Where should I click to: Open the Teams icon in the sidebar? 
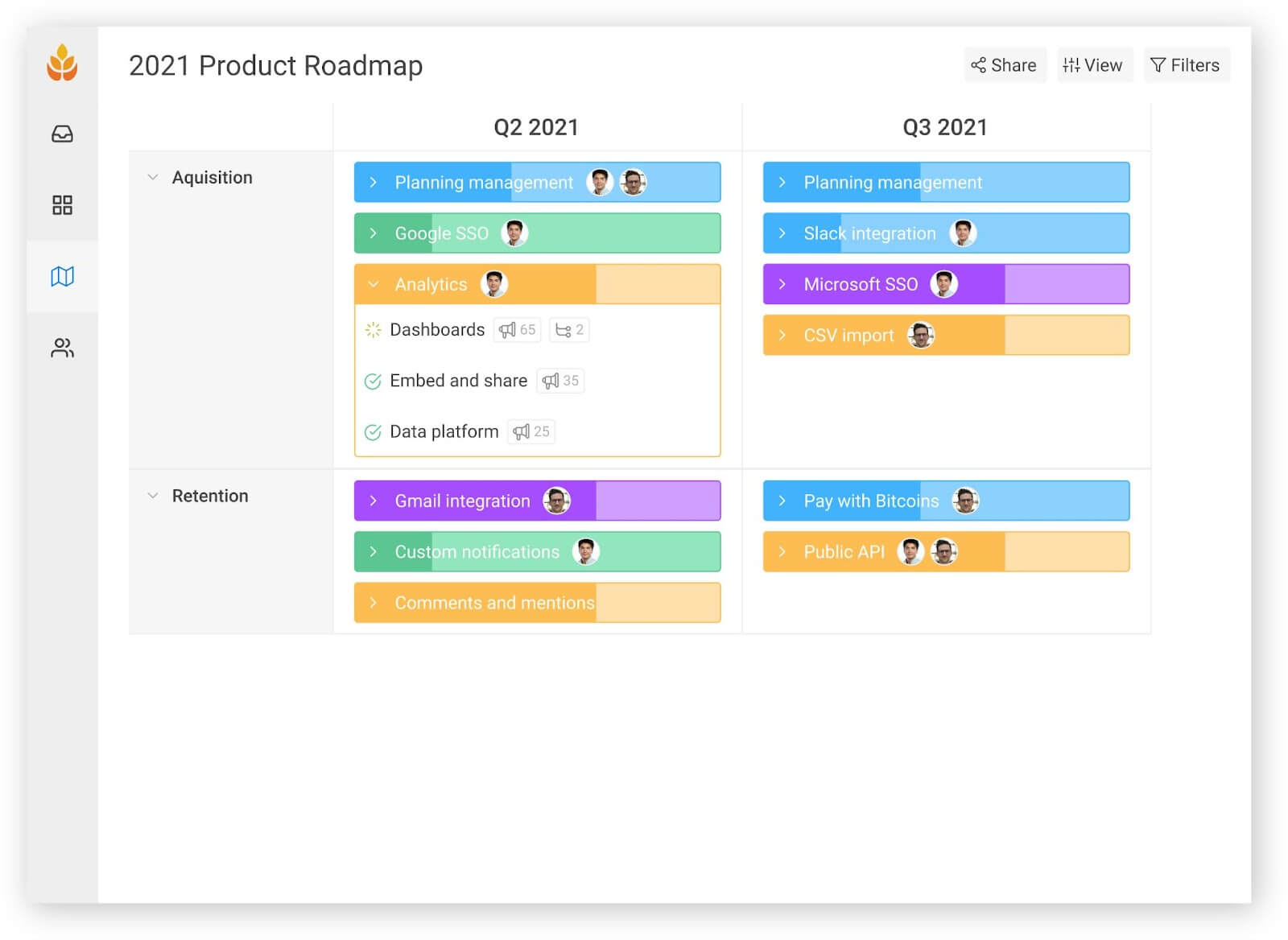point(63,348)
